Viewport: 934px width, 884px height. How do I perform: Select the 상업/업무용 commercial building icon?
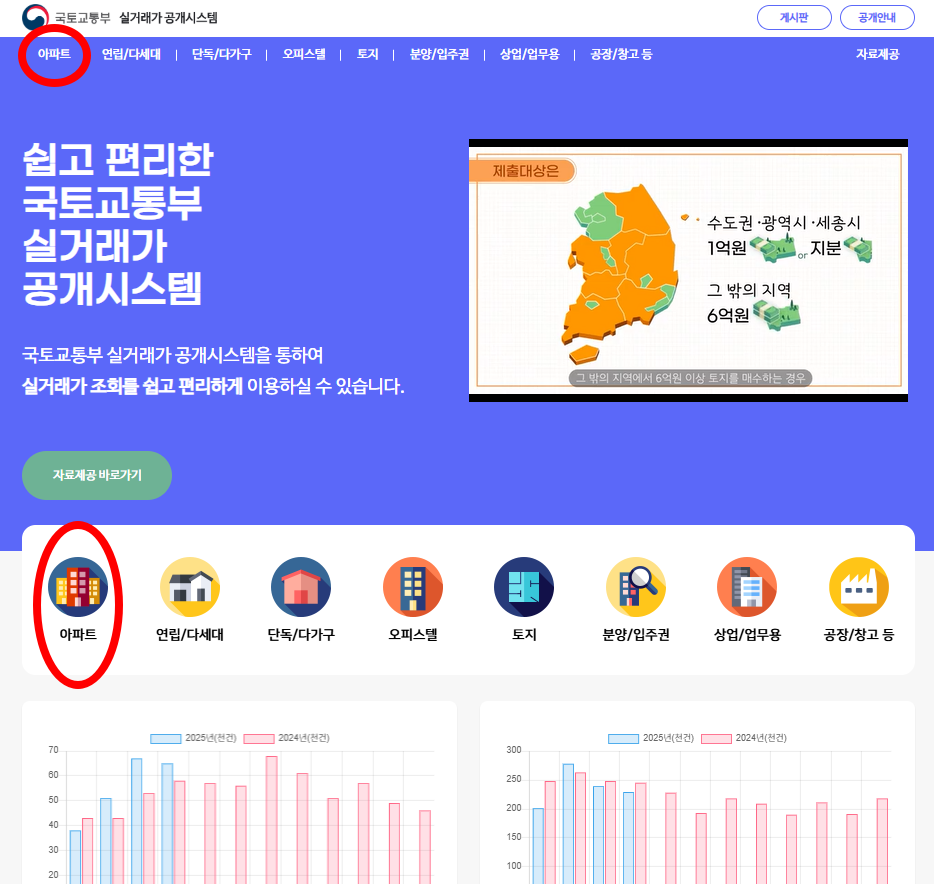coord(747,587)
